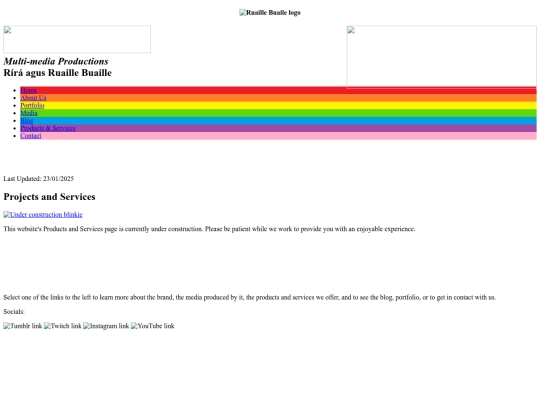Click the Ruaille Buaille logo image
This screenshot has width=540, height=405.
click(x=270, y=13)
